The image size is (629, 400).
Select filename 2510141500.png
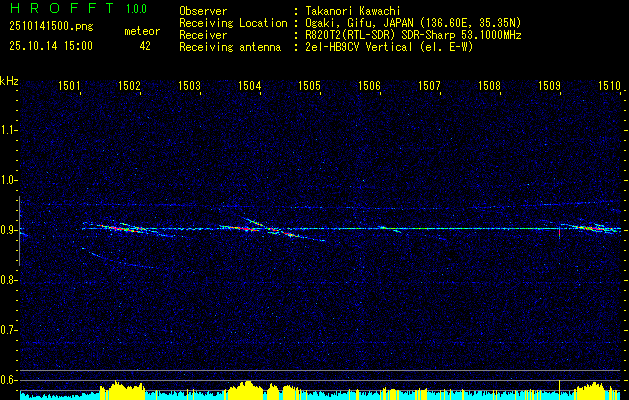tap(51, 27)
